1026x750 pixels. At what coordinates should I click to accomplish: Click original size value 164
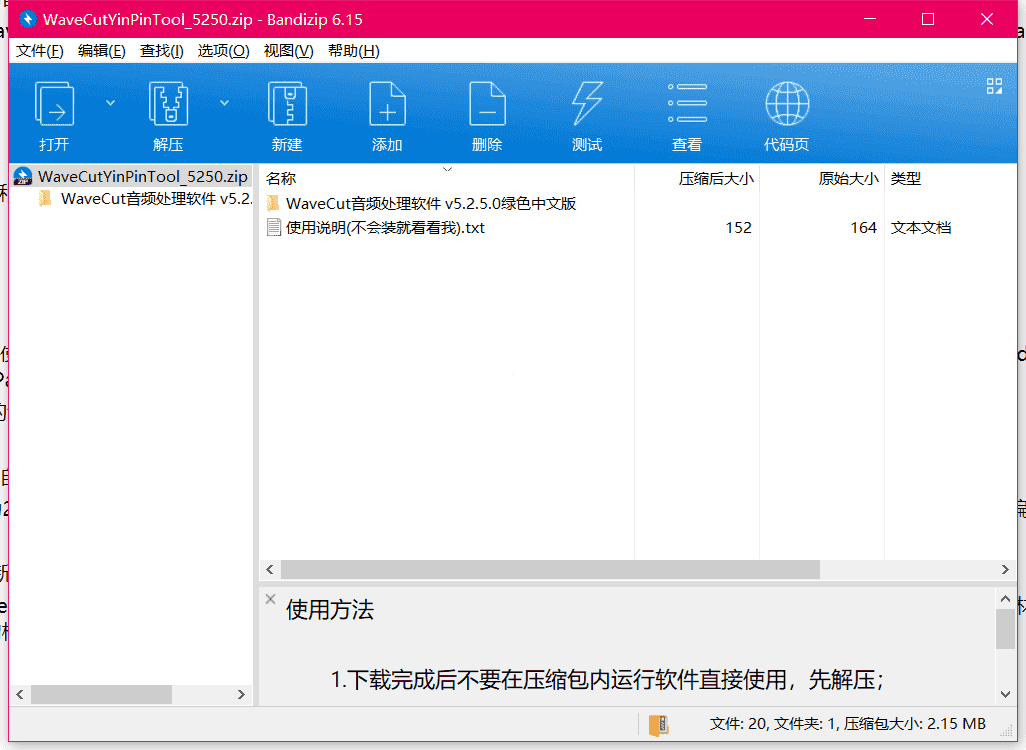click(864, 228)
